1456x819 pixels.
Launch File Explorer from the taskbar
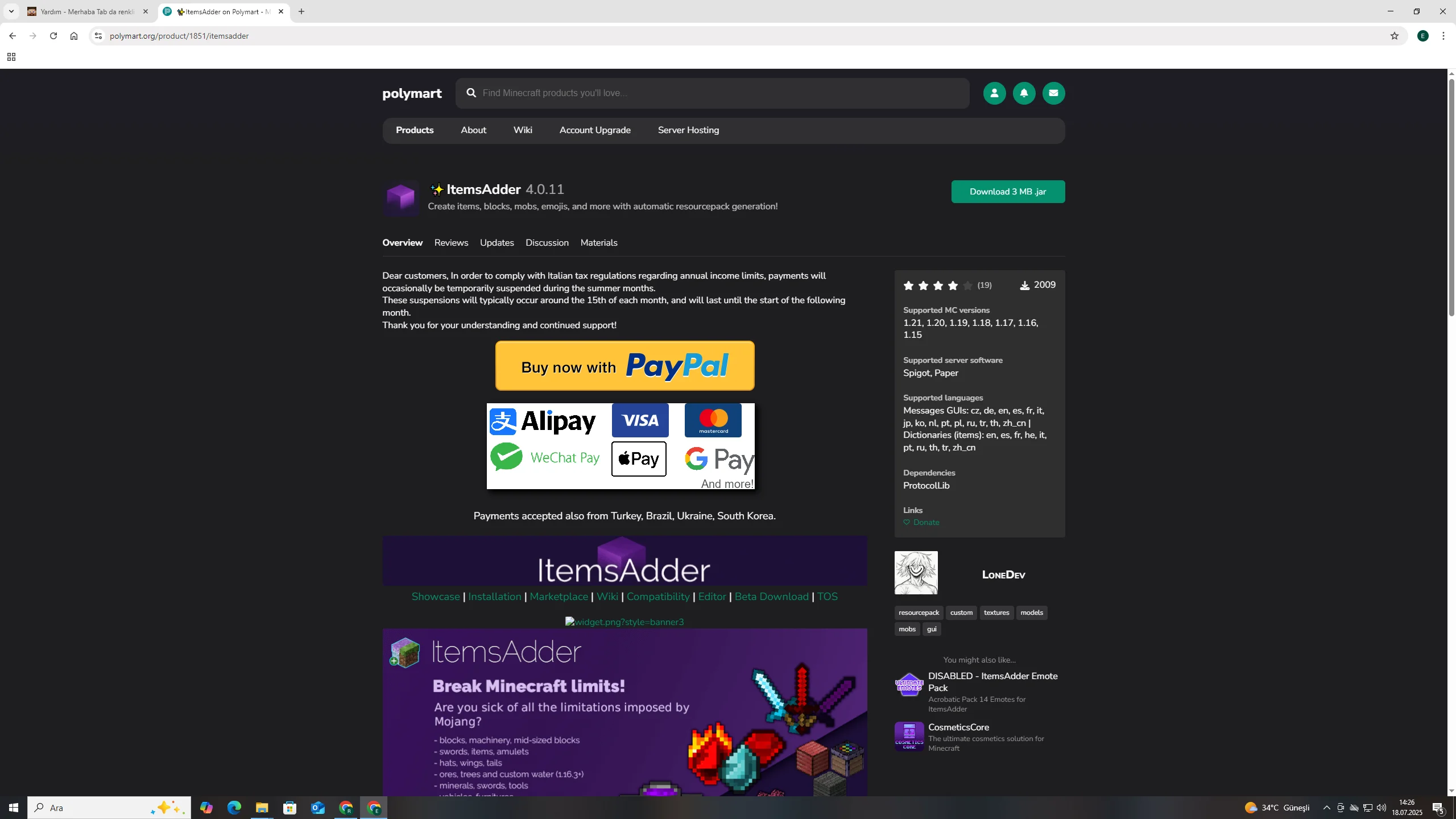[x=262, y=808]
